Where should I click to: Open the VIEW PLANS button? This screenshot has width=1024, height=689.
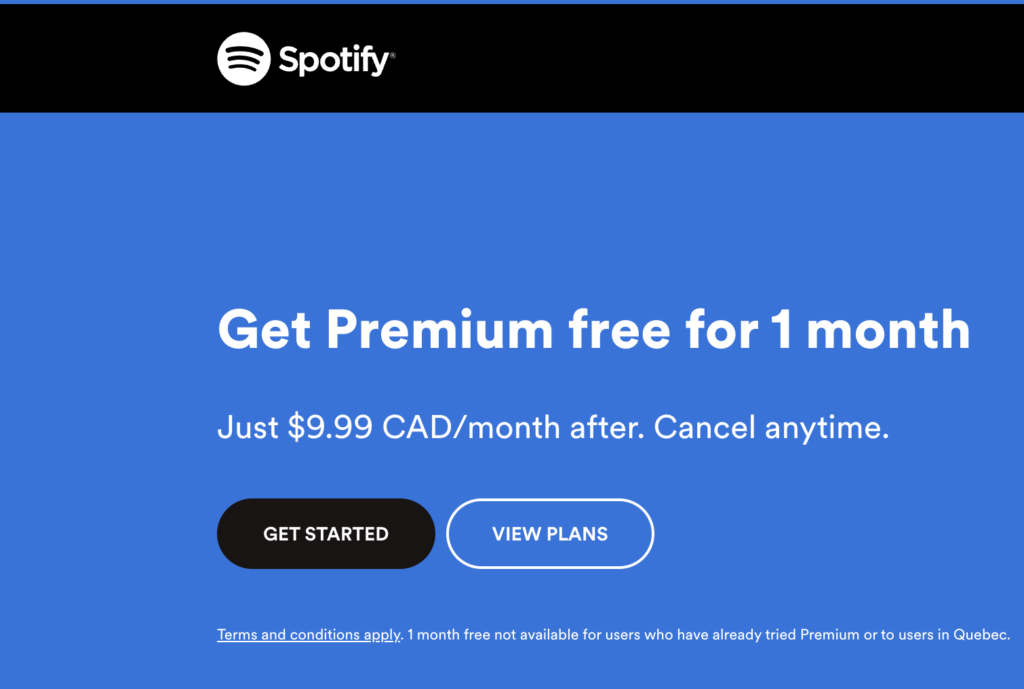coord(550,534)
